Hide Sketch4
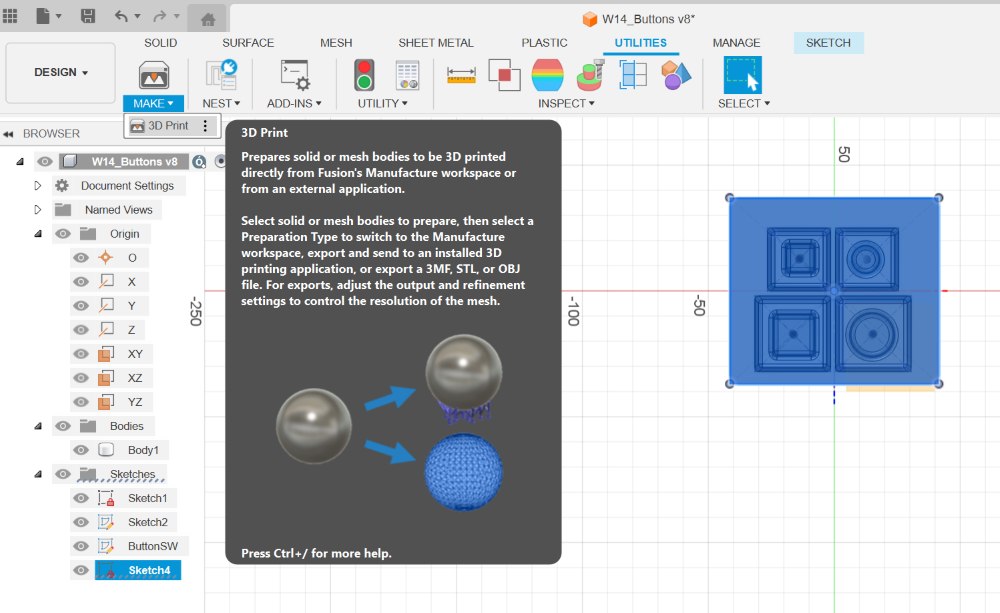Viewport: 1000px width, 613px height. click(81, 570)
